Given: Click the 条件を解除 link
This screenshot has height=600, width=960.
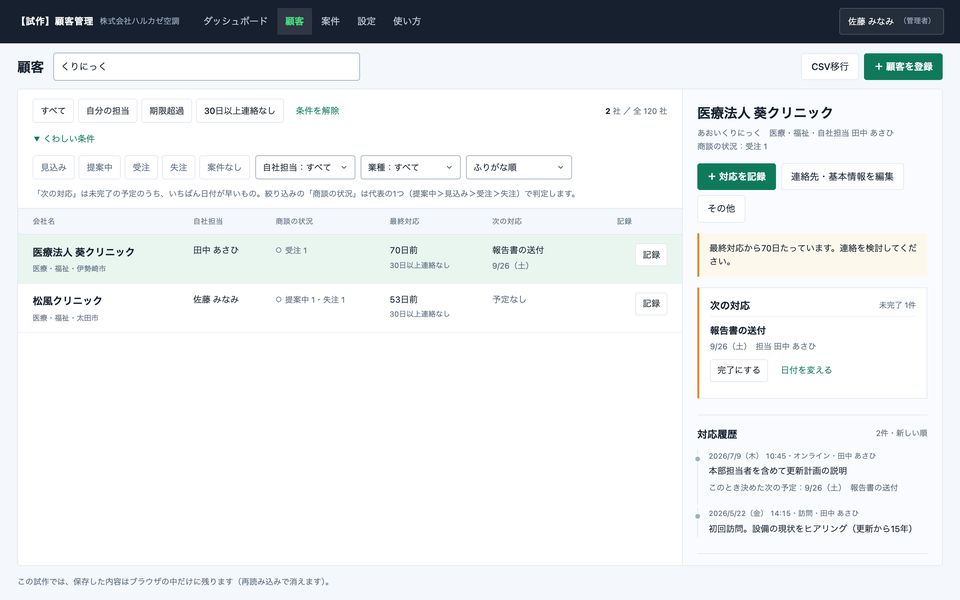Looking at the screenshot, I should (317, 111).
